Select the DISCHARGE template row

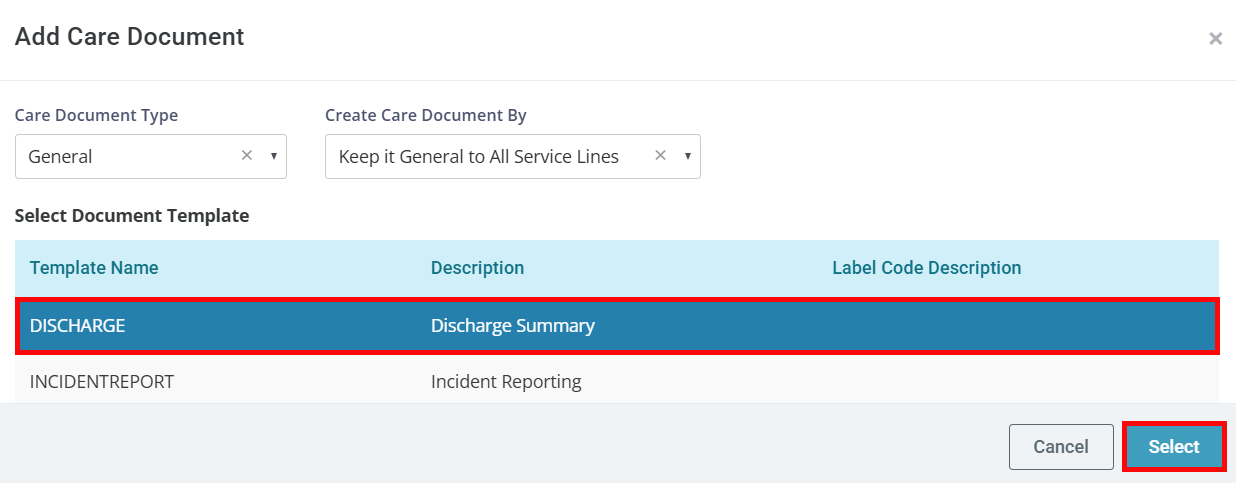pos(617,325)
